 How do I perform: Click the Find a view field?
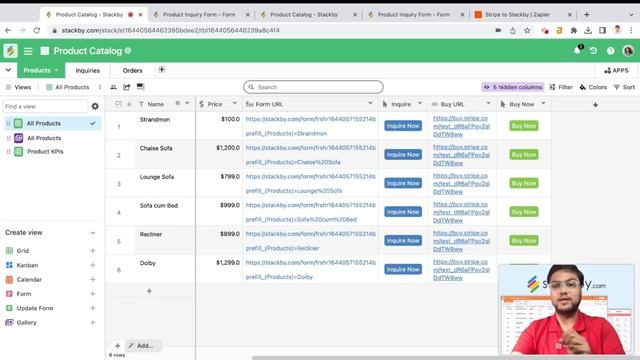(45, 106)
